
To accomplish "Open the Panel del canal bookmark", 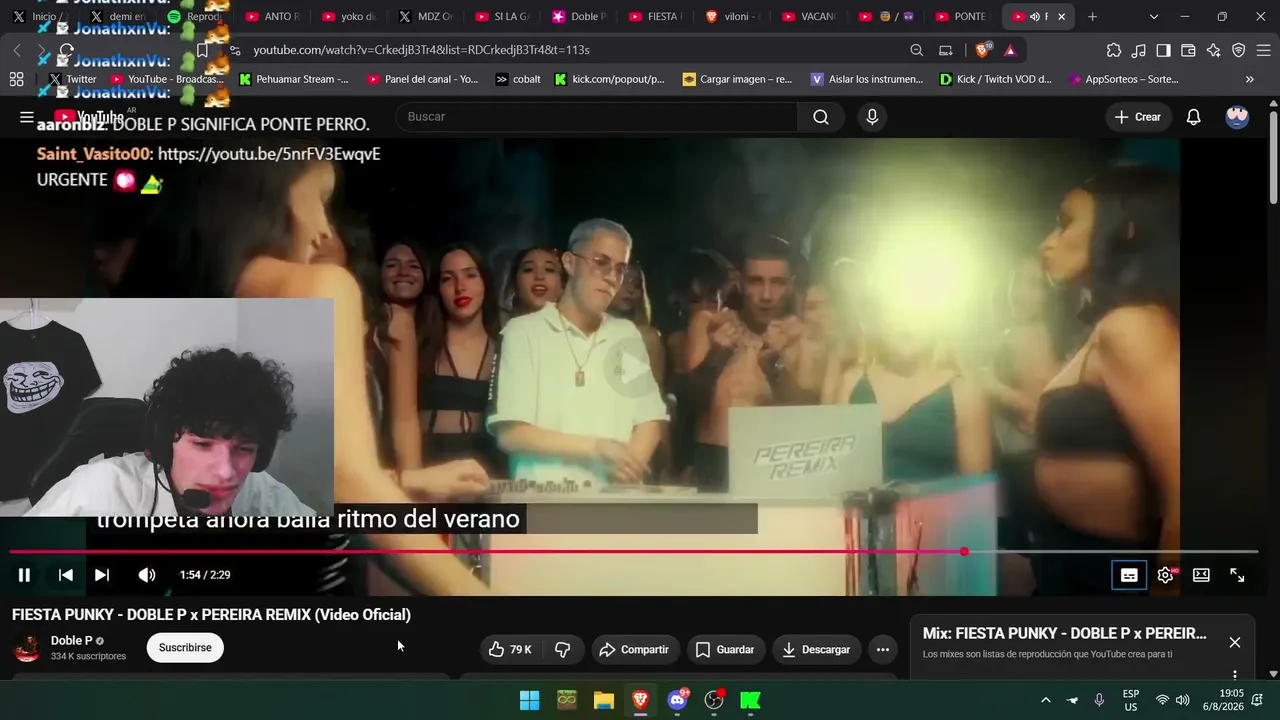I will (x=423, y=79).
